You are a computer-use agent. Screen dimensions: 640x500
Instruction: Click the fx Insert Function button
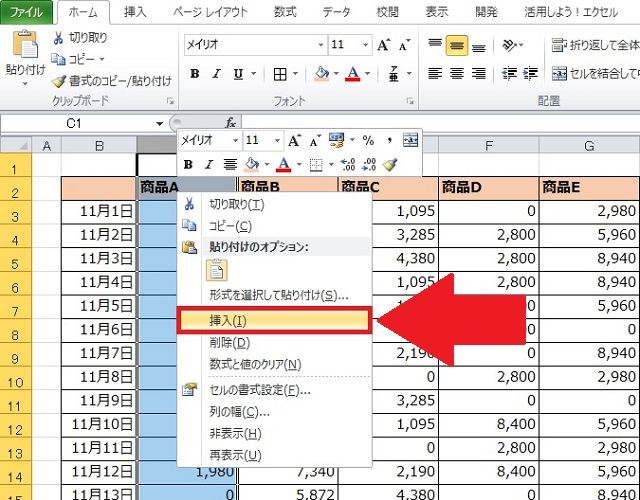(231, 122)
